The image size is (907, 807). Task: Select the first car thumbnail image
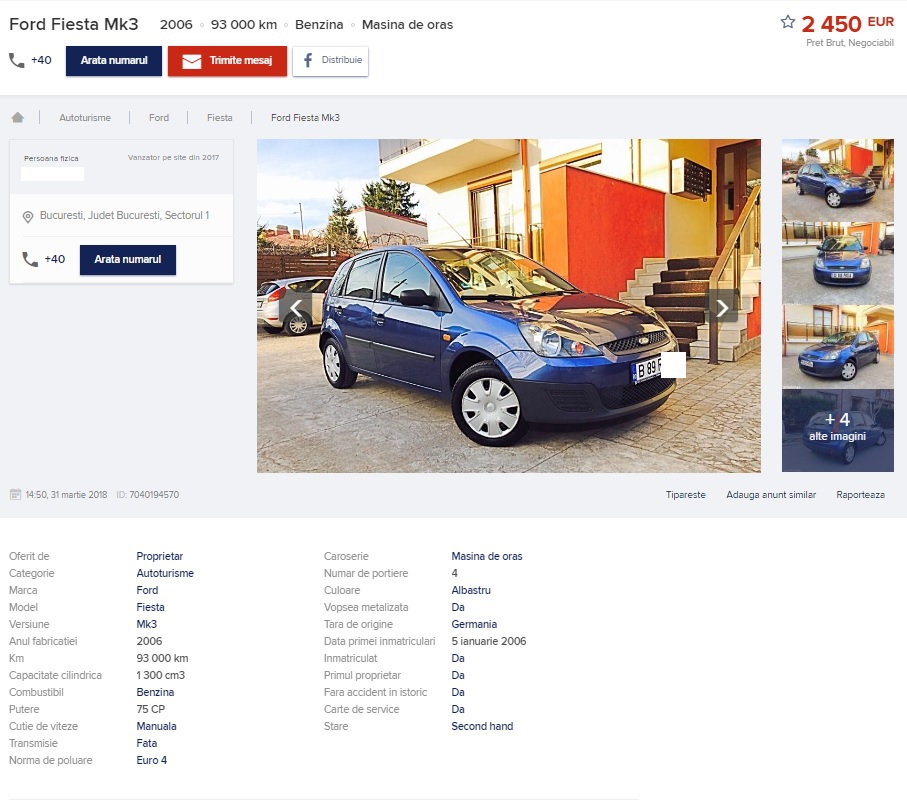pos(837,179)
